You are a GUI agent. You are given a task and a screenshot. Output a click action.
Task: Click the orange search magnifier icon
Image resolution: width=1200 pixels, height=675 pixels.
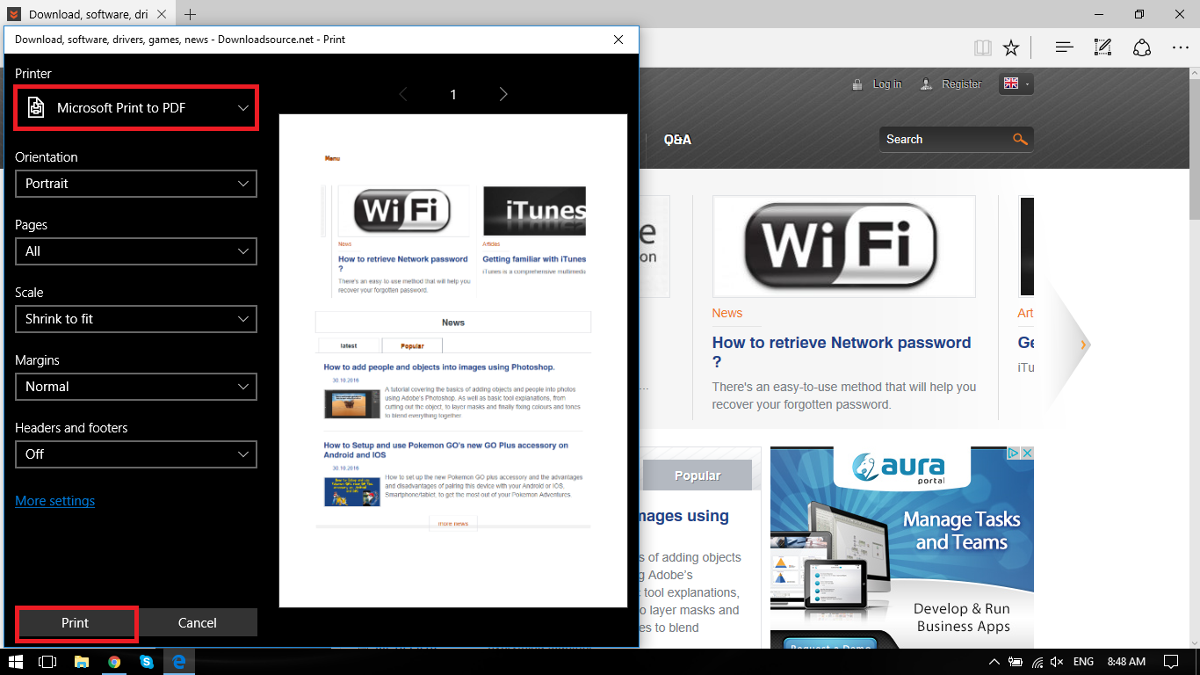[x=1020, y=139]
